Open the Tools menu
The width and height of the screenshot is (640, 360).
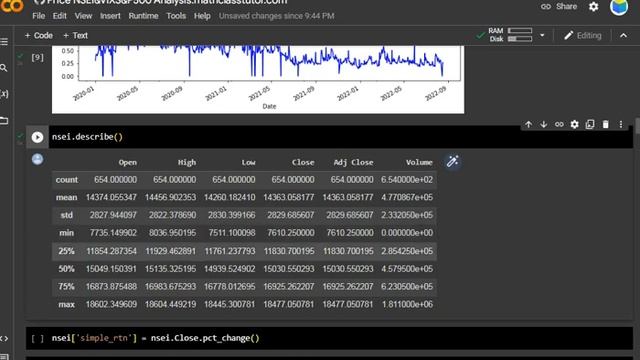point(176,16)
